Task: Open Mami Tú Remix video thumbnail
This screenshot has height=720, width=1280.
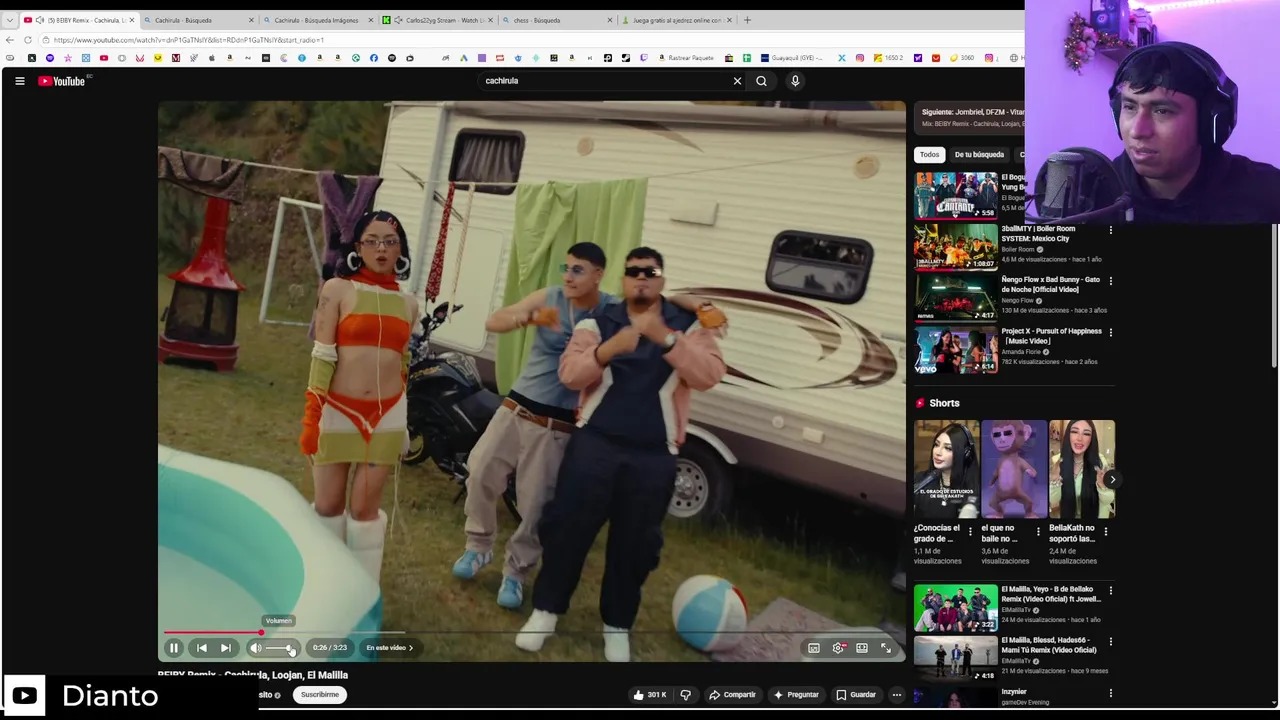Action: click(956, 658)
